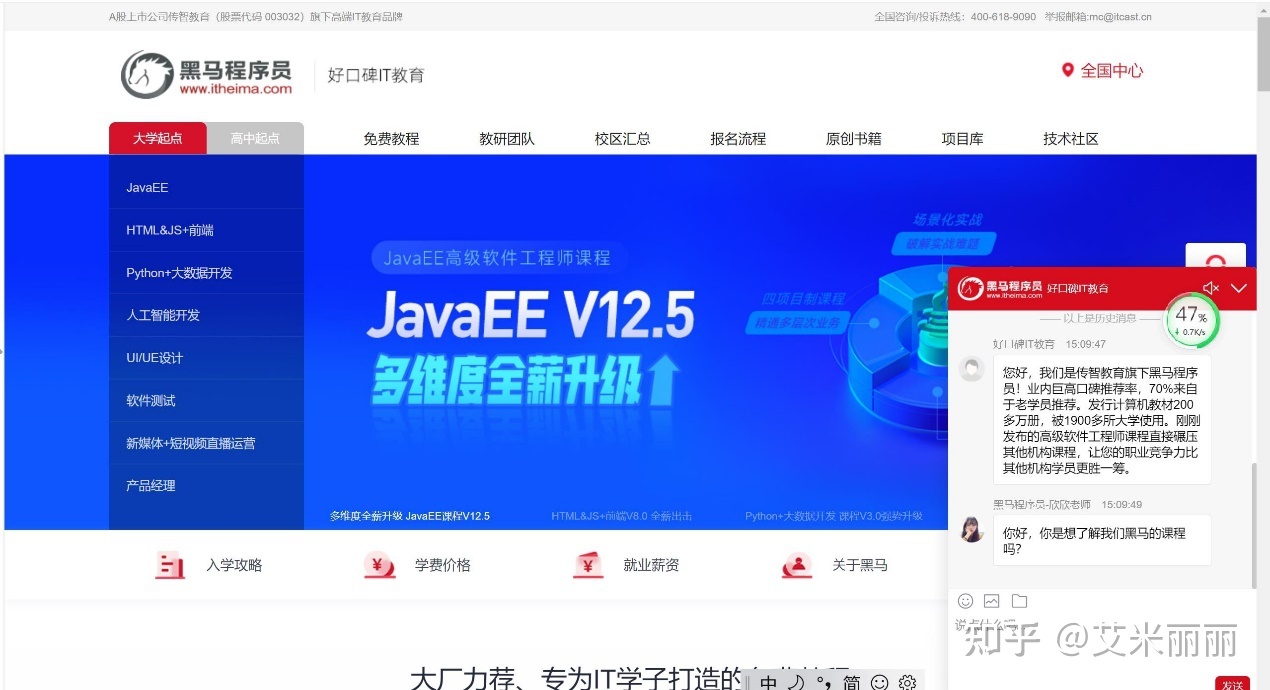This screenshot has width=1270, height=690.
Task: Click the 入学攻略 icon
Action: pos(170,565)
